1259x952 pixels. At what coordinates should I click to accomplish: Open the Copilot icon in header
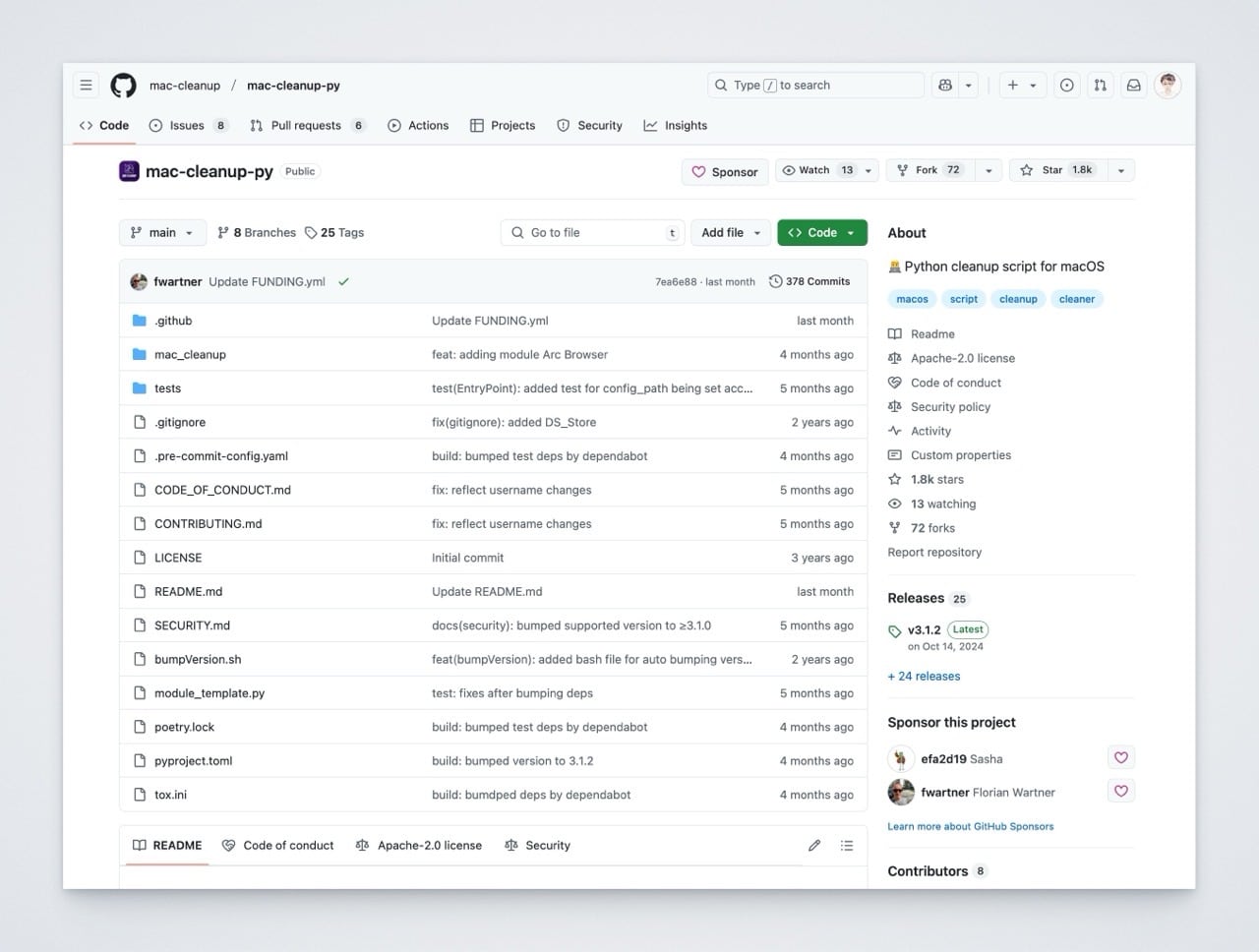pyautogui.click(x=945, y=86)
